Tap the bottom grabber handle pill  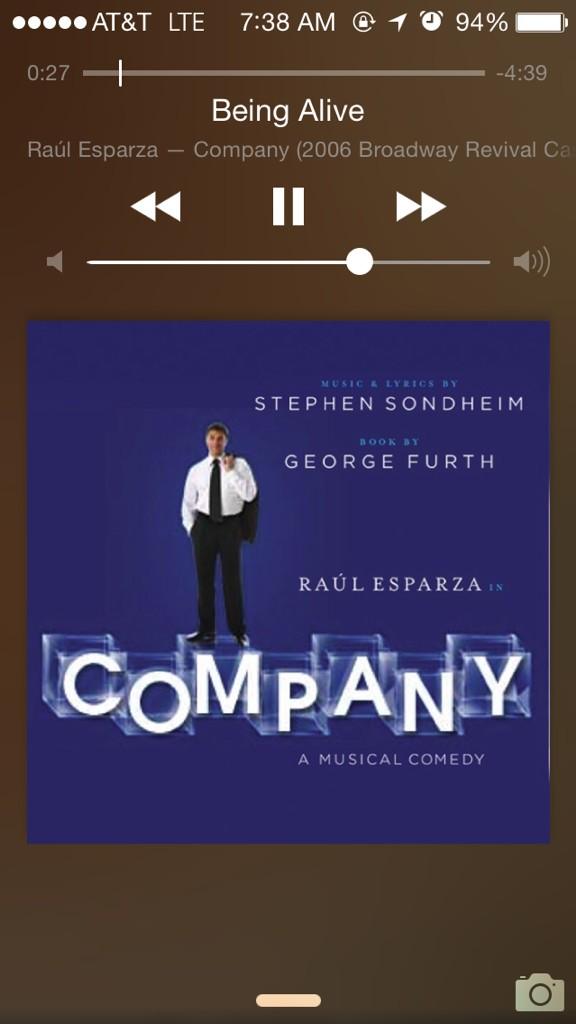pos(288,1000)
